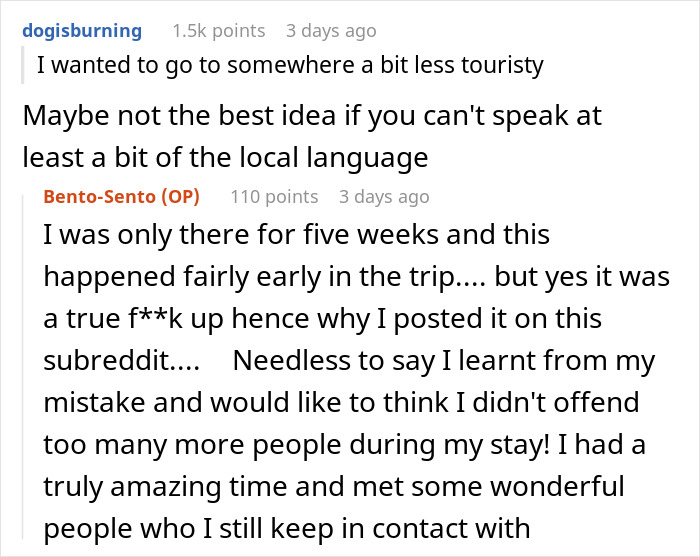Click the 'Maybe not the best idea' comment text

(181, 116)
